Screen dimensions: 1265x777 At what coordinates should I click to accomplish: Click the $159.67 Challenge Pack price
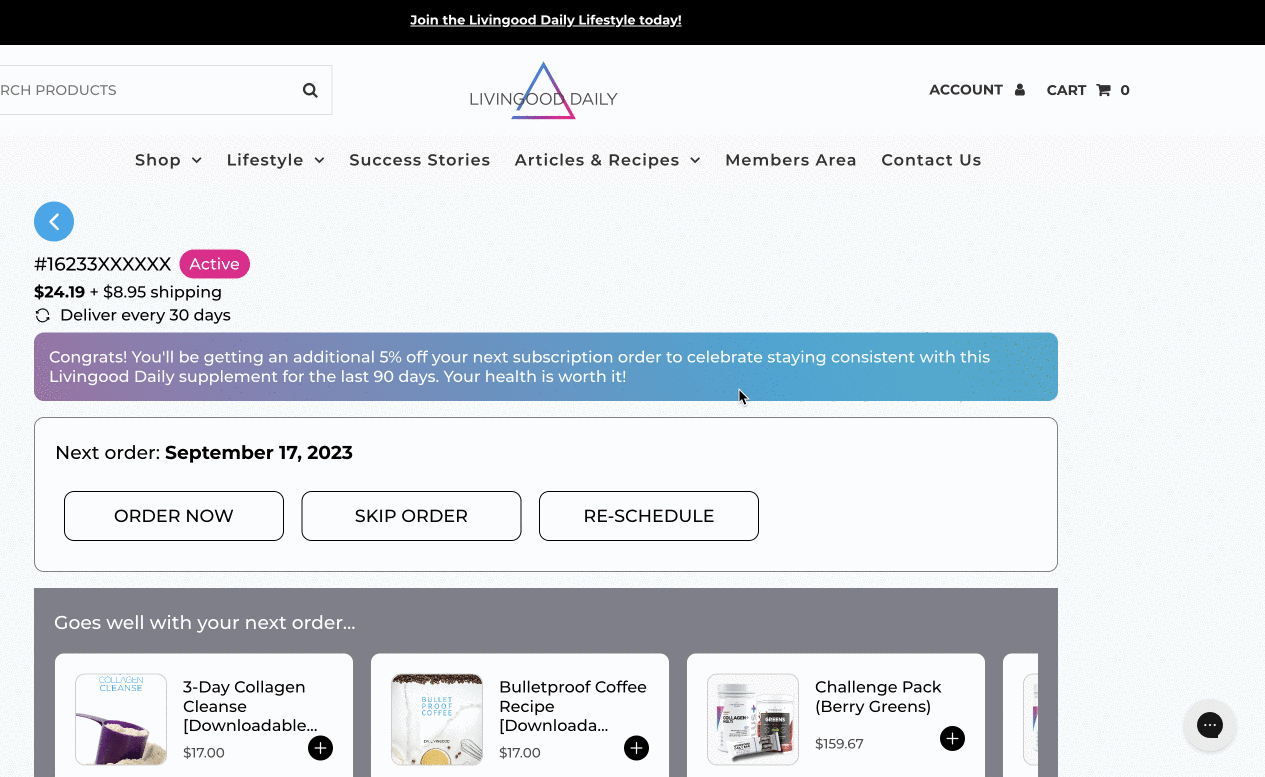839,744
